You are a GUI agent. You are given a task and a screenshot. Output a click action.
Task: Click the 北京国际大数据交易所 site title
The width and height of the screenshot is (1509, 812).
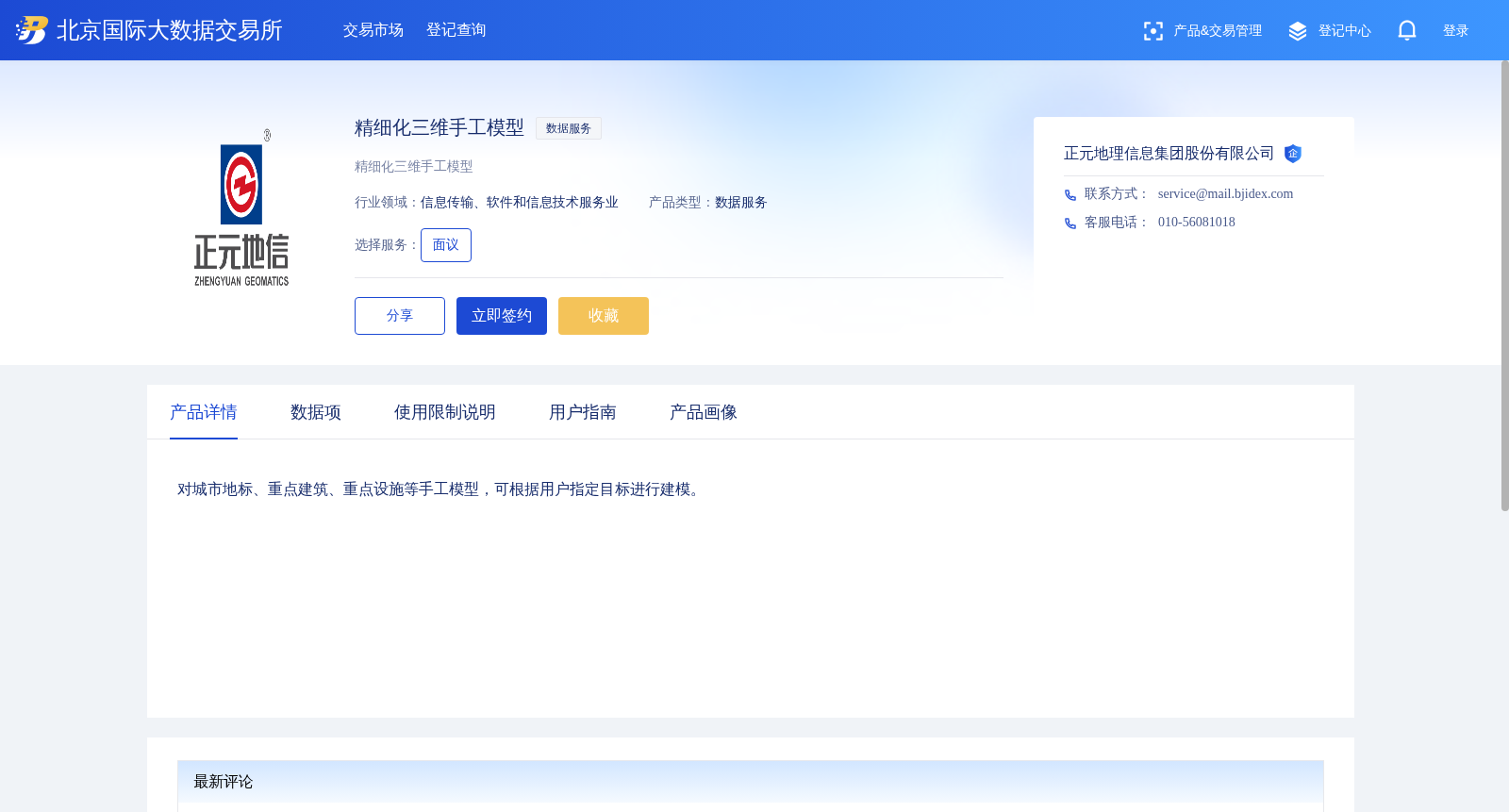pyautogui.click(x=170, y=30)
